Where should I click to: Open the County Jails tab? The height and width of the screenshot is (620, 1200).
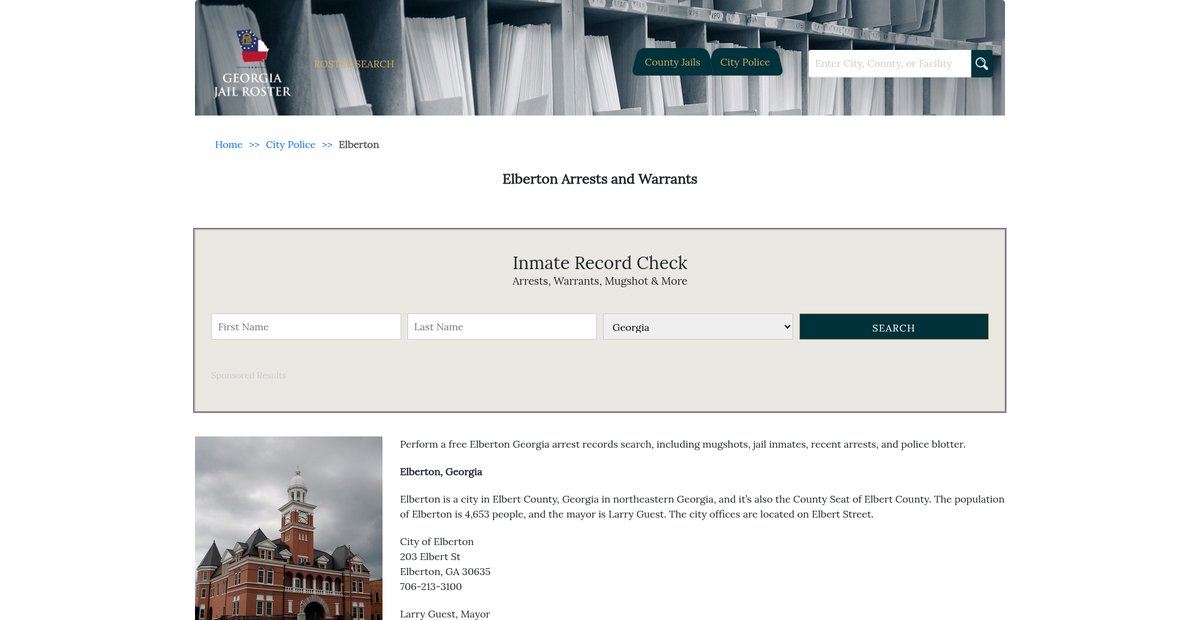point(672,62)
